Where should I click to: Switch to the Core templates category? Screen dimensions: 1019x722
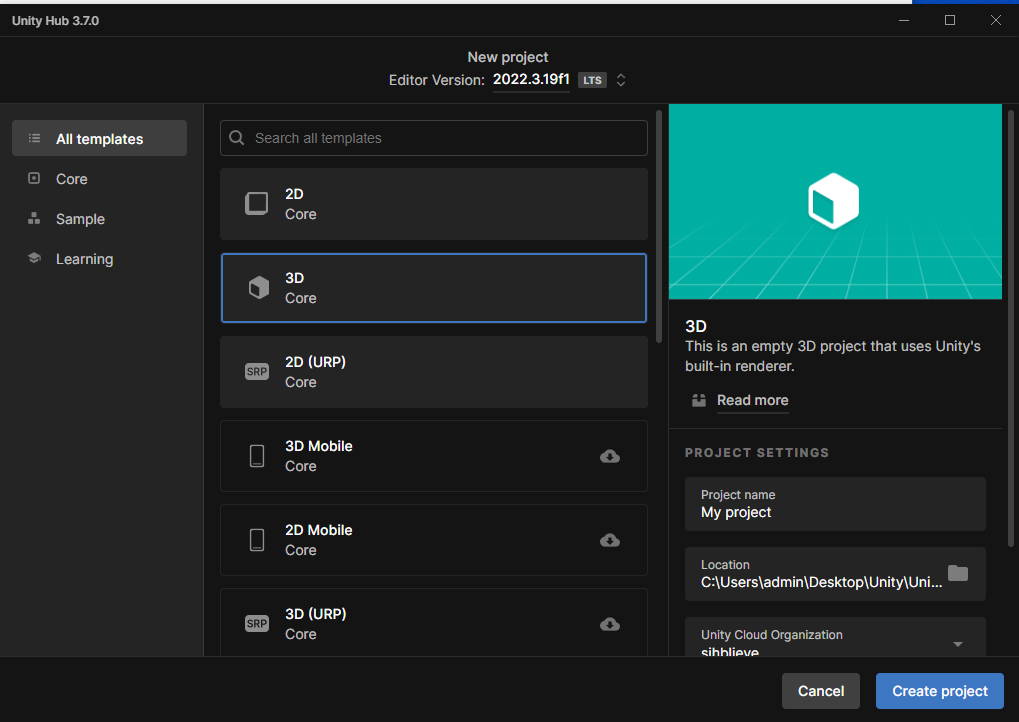99,178
